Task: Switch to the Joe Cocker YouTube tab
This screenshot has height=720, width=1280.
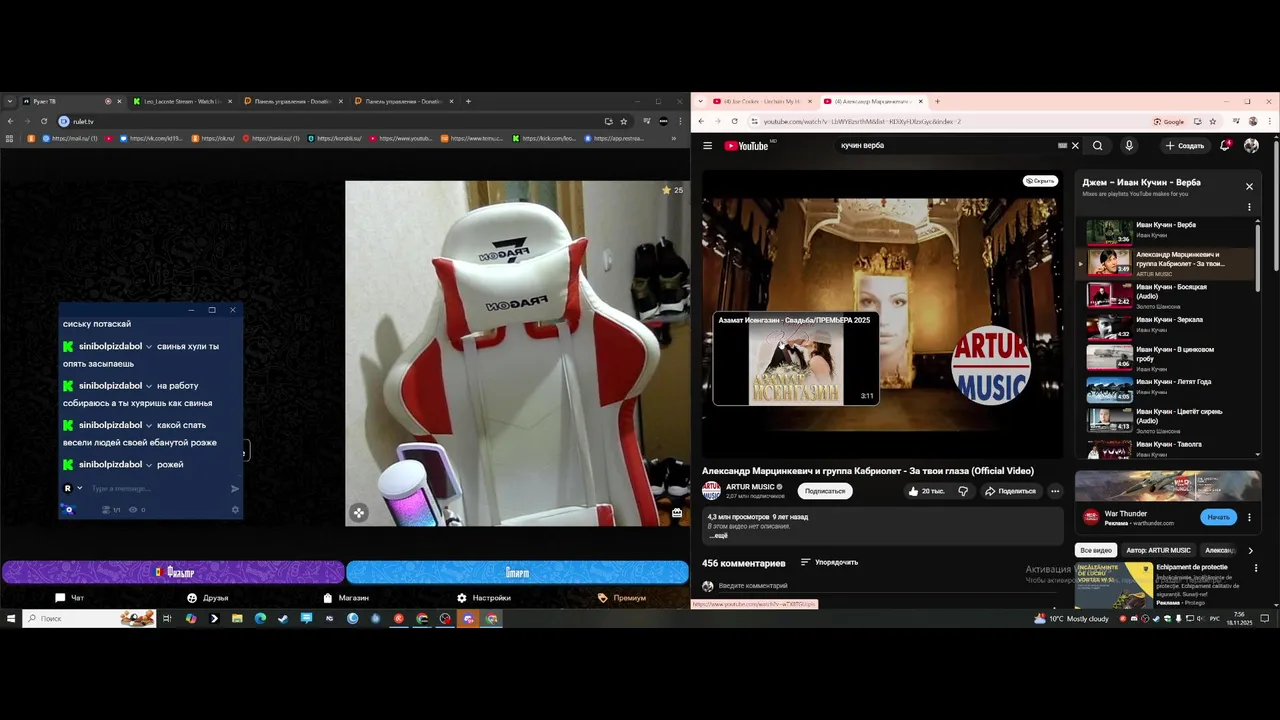Action: coord(764,101)
